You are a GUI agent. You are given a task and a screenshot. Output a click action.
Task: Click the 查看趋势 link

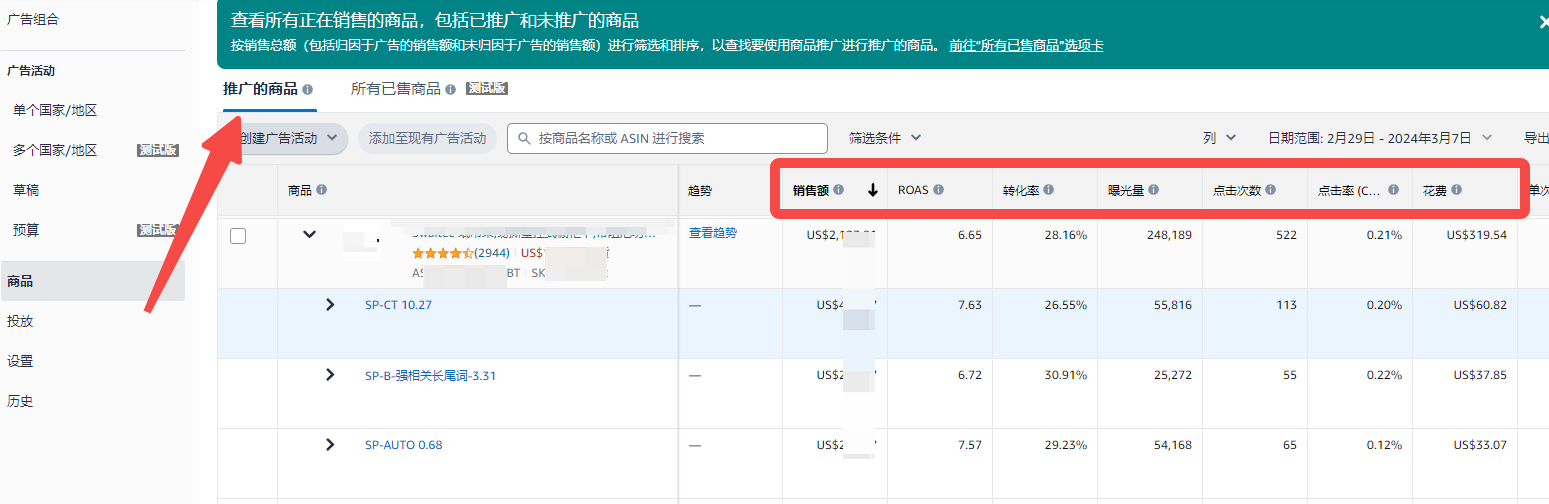pos(712,233)
